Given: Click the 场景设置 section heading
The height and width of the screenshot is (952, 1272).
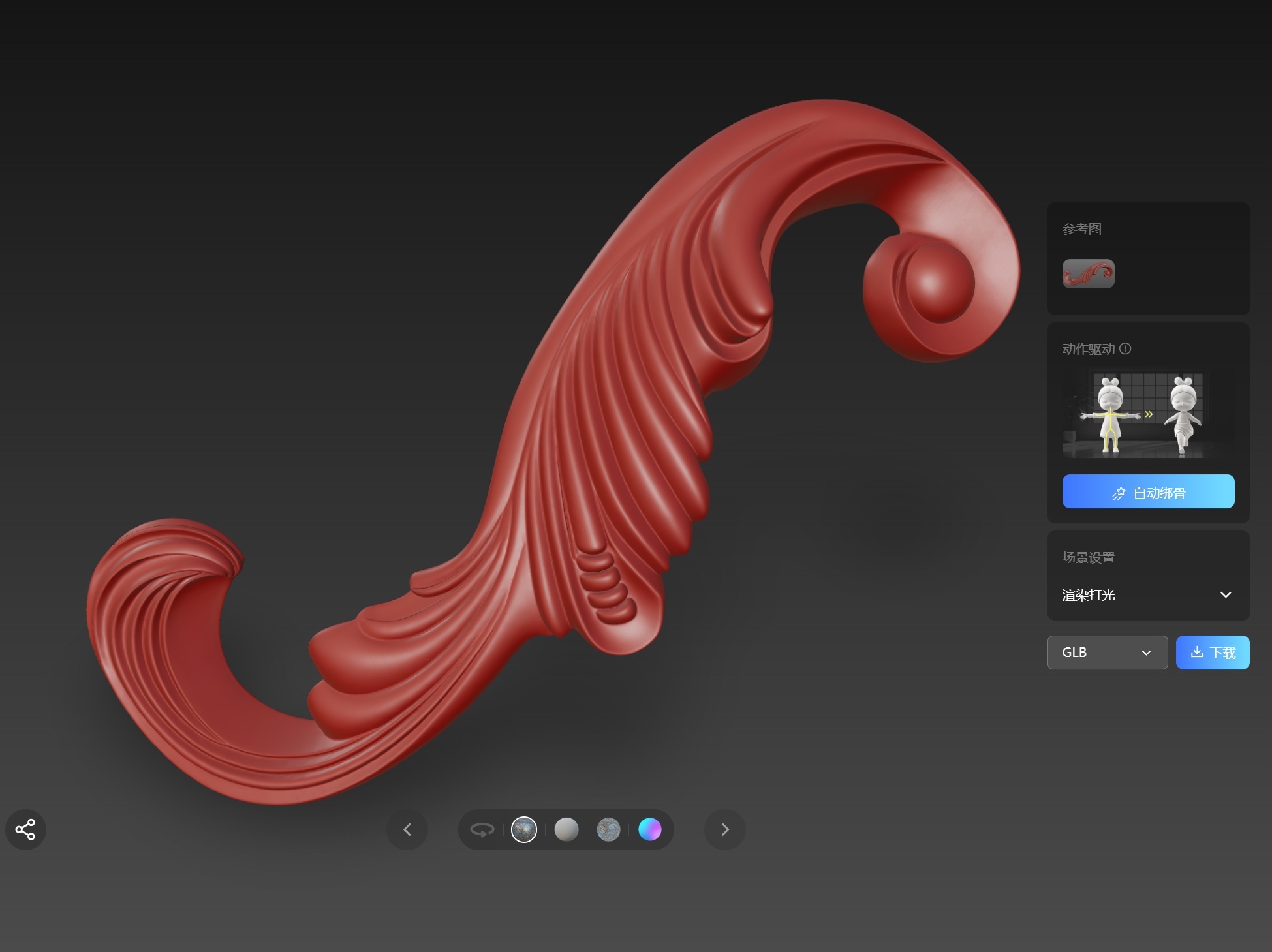Looking at the screenshot, I should coord(1088,557).
